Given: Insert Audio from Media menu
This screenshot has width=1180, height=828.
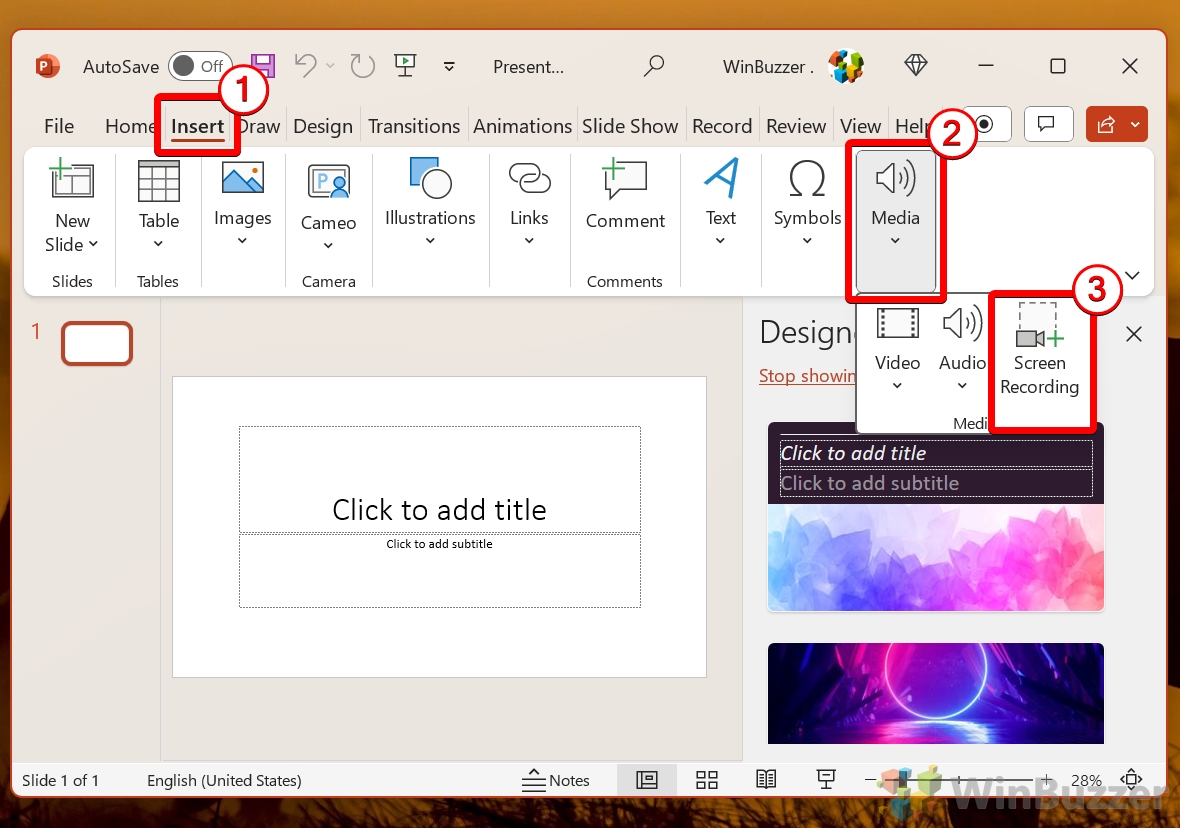Looking at the screenshot, I should tap(962, 349).
